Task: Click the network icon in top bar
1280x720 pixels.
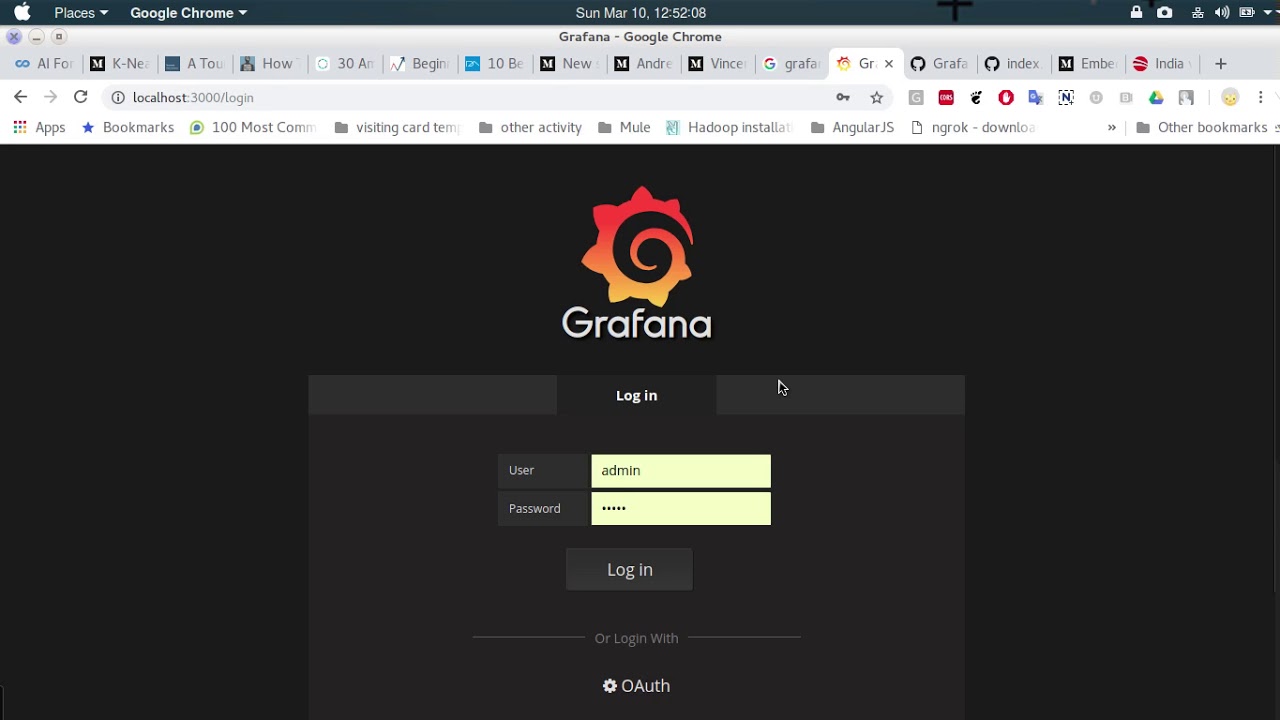Action: [1197, 12]
